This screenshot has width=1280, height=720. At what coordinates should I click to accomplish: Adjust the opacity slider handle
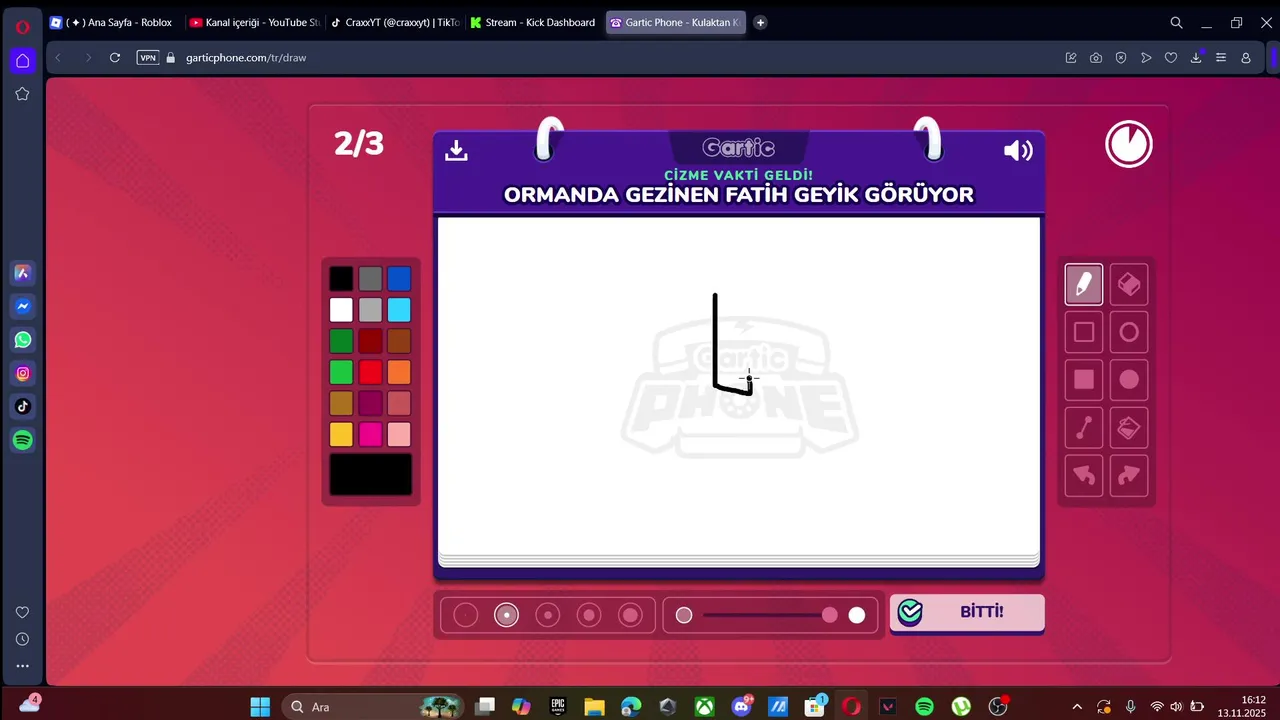coord(829,615)
